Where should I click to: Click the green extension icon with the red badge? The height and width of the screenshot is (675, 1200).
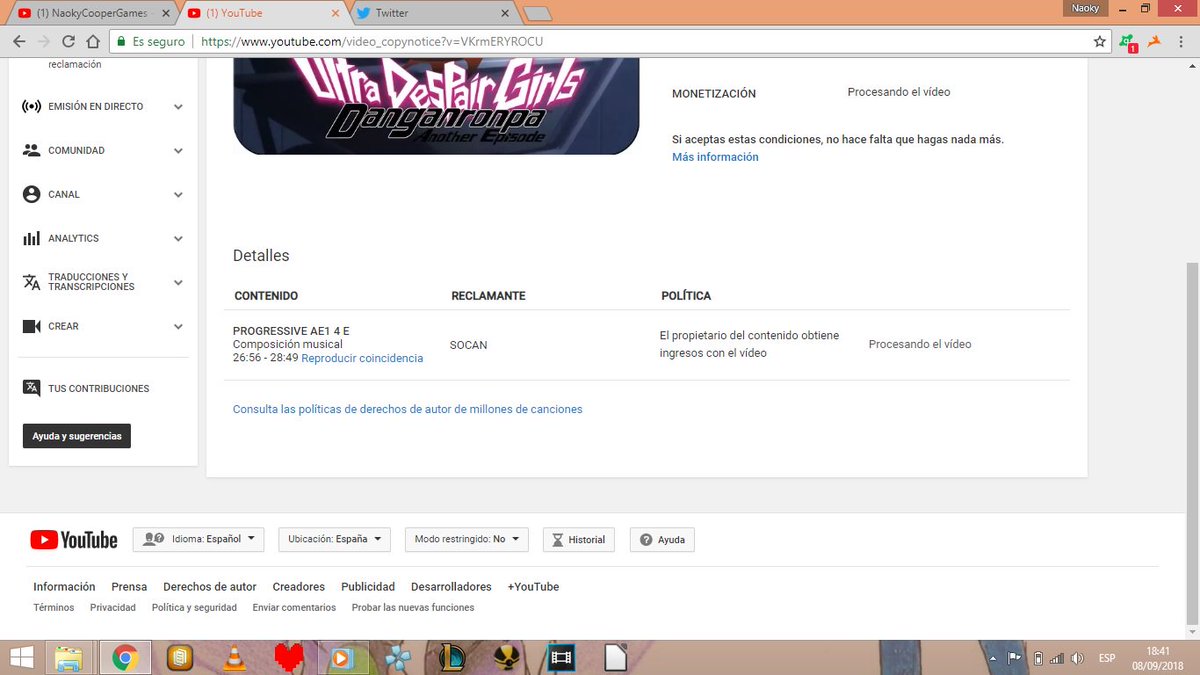(x=1128, y=42)
